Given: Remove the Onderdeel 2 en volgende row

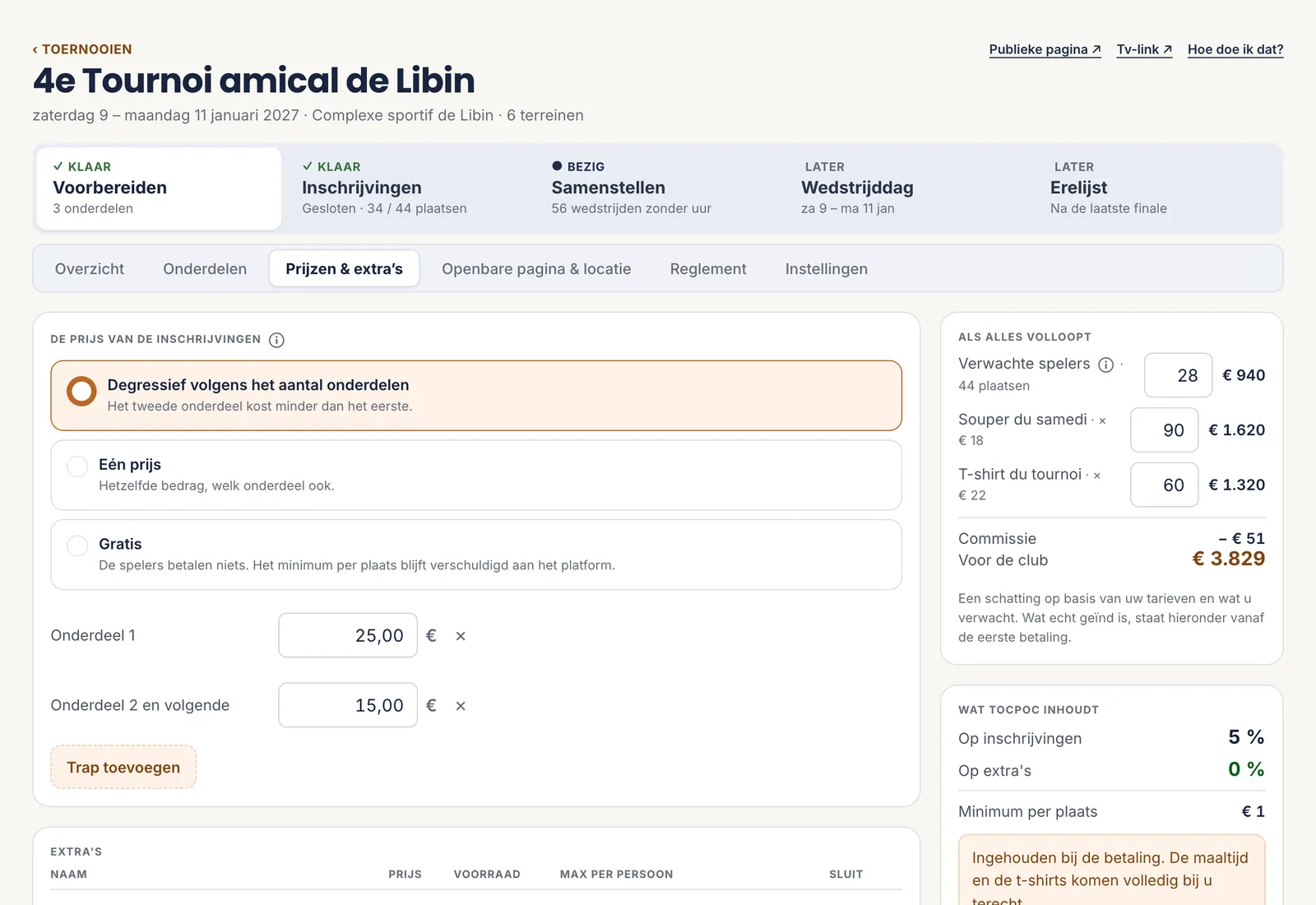Looking at the screenshot, I should pyautogui.click(x=461, y=706).
